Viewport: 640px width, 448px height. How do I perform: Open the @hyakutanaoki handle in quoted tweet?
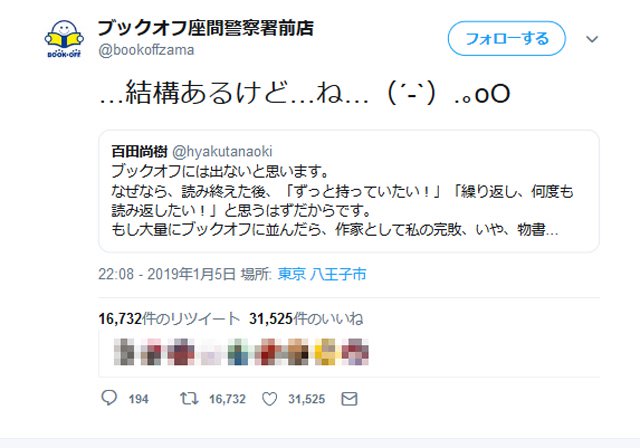pos(222,152)
